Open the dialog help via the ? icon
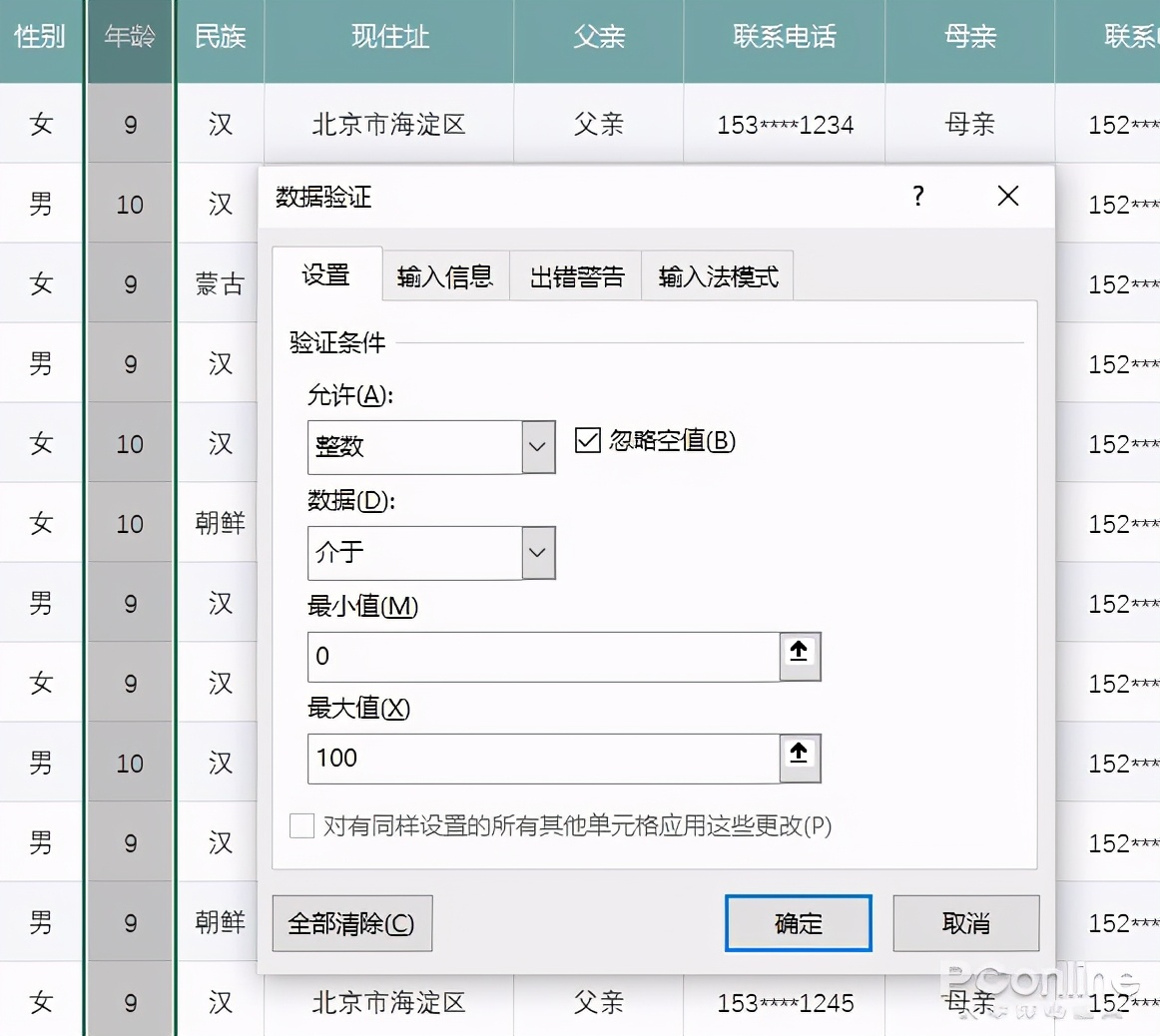1160x1036 pixels. [x=917, y=197]
